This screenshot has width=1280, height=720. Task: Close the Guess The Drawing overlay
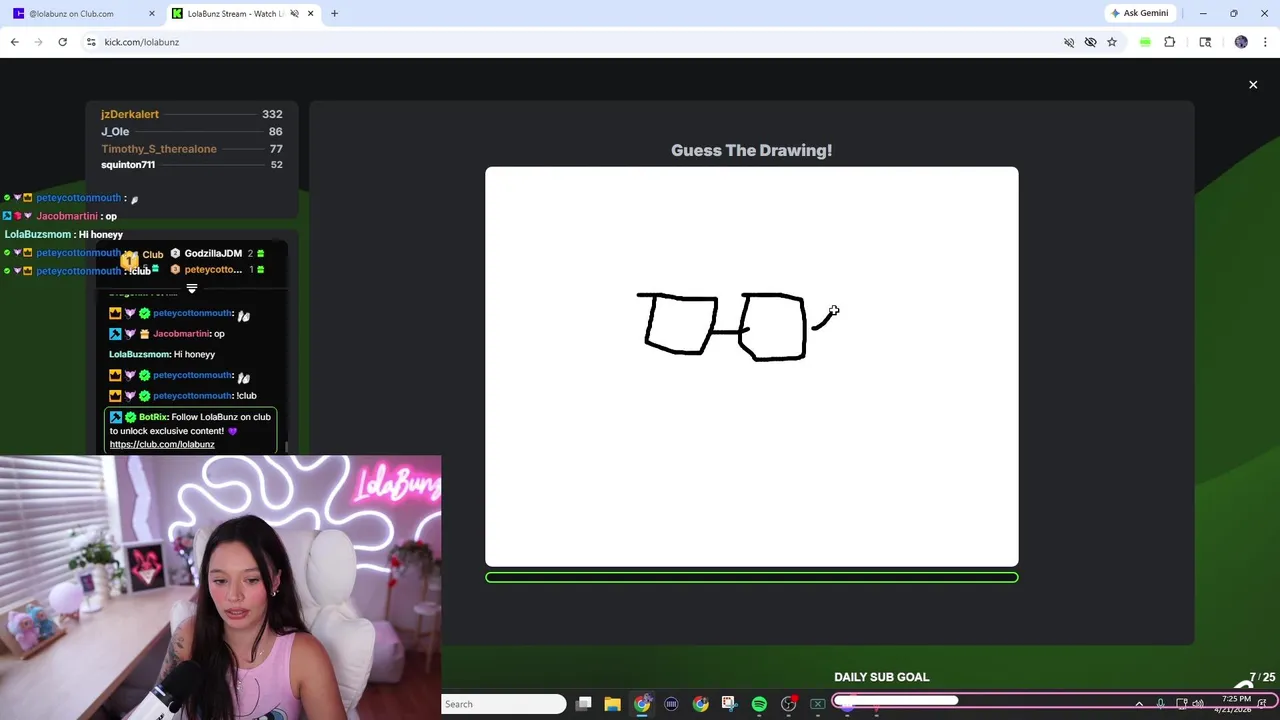coord(1253,85)
